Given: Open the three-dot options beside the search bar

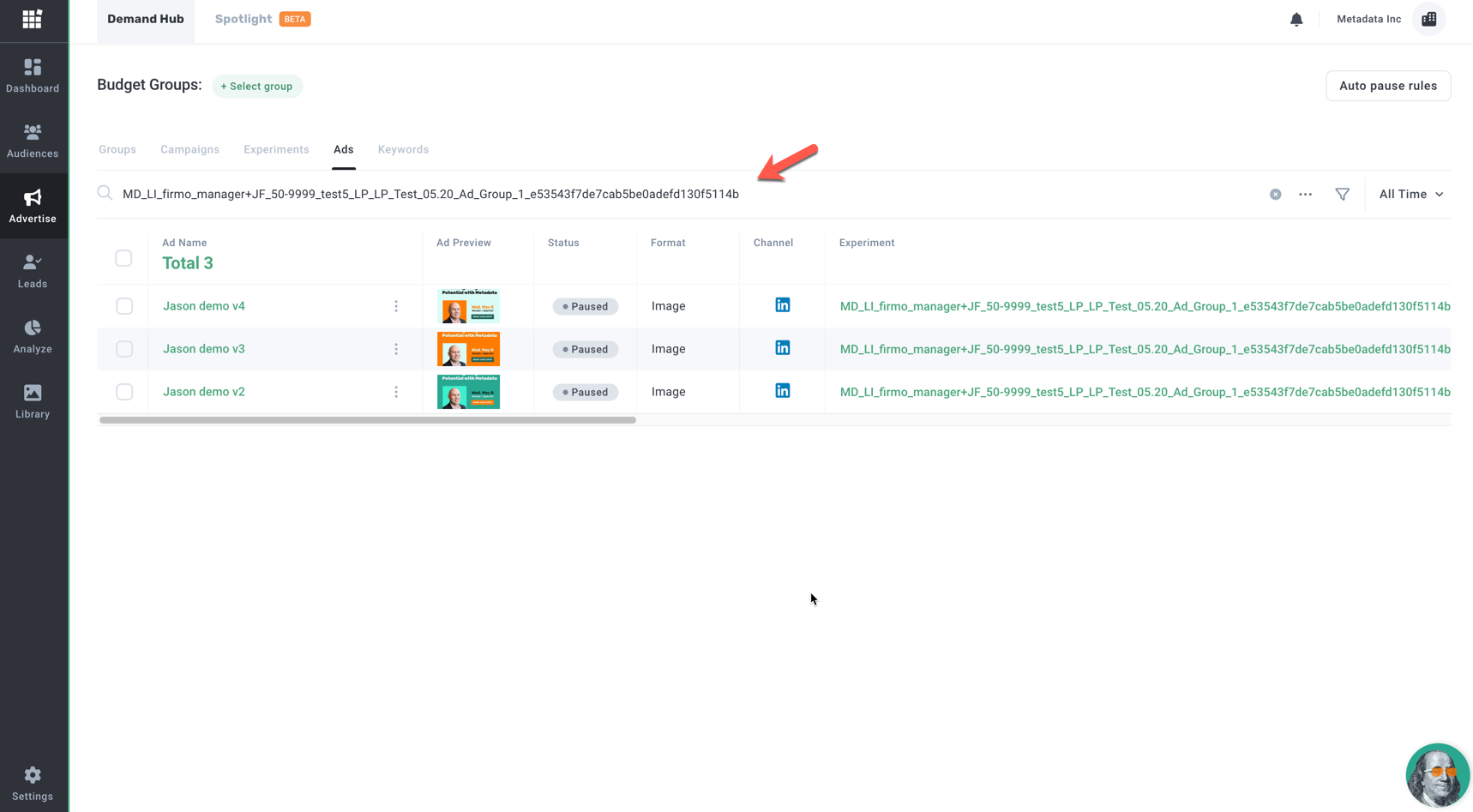Looking at the screenshot, I should point(1305,195).
